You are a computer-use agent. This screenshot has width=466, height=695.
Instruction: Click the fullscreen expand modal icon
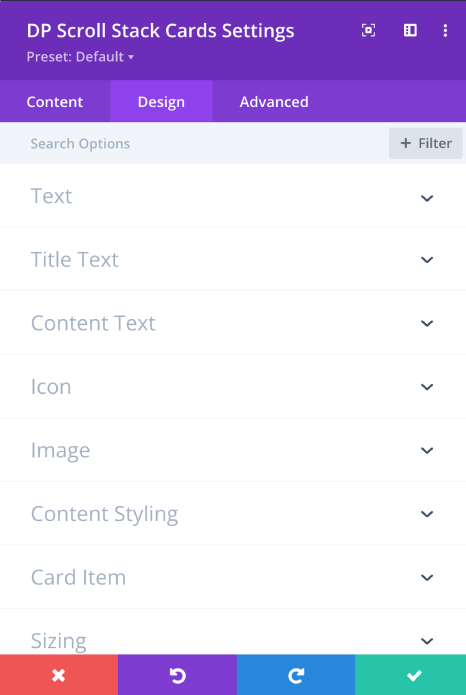pyautogui.click(x=368, y=30)
